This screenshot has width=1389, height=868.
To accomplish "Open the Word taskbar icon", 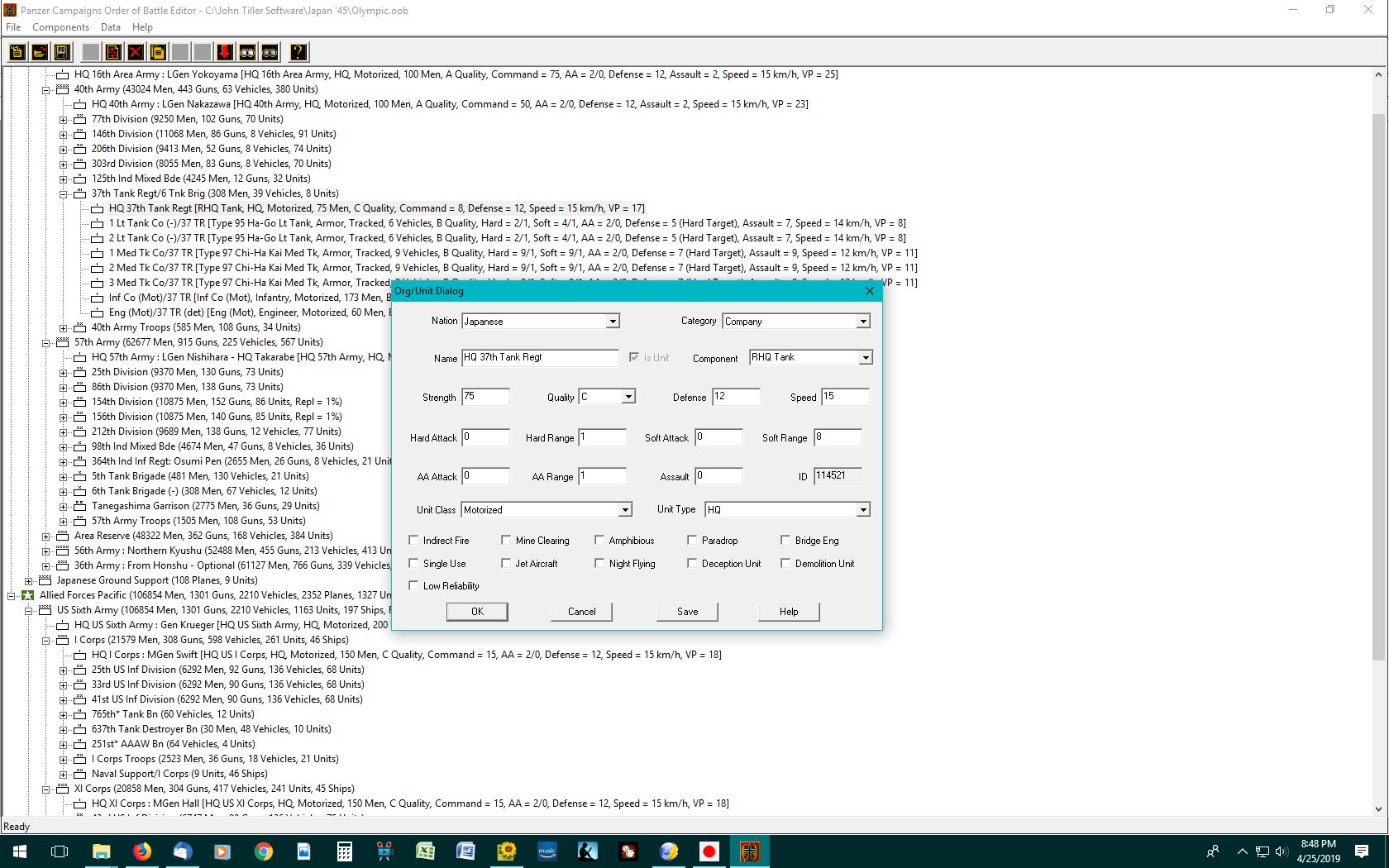I will click(465, 851).
